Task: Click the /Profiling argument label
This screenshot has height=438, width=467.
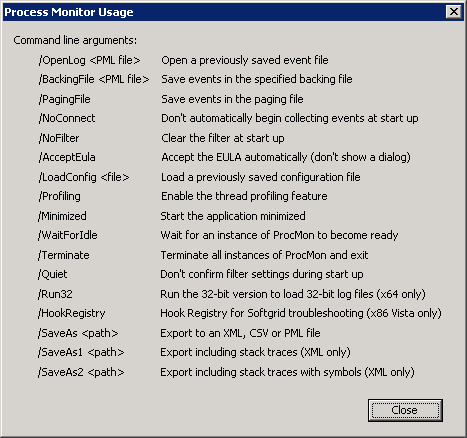Action: (59, 196)
